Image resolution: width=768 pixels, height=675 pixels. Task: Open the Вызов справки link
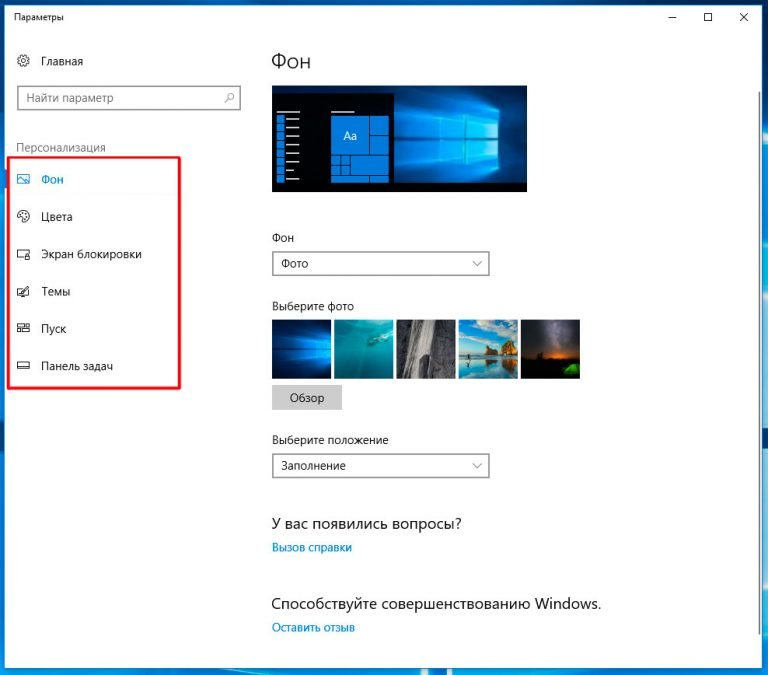[x=312, y=548]
